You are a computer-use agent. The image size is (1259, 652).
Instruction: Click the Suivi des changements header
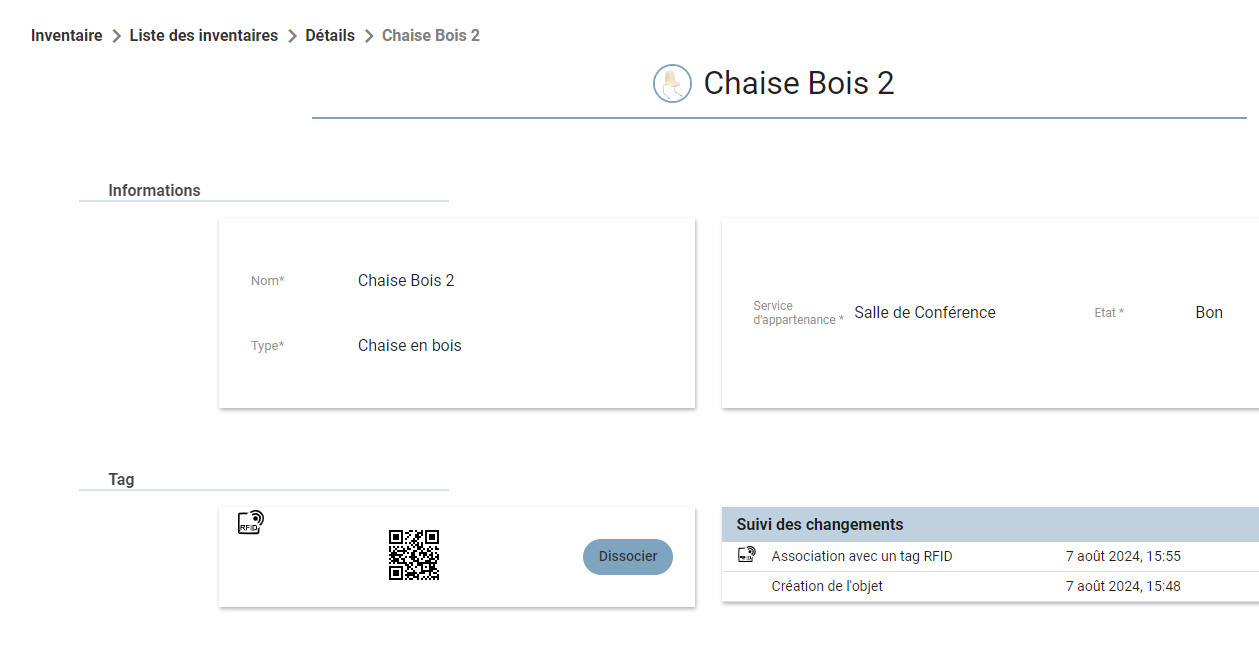pos(990,524)
